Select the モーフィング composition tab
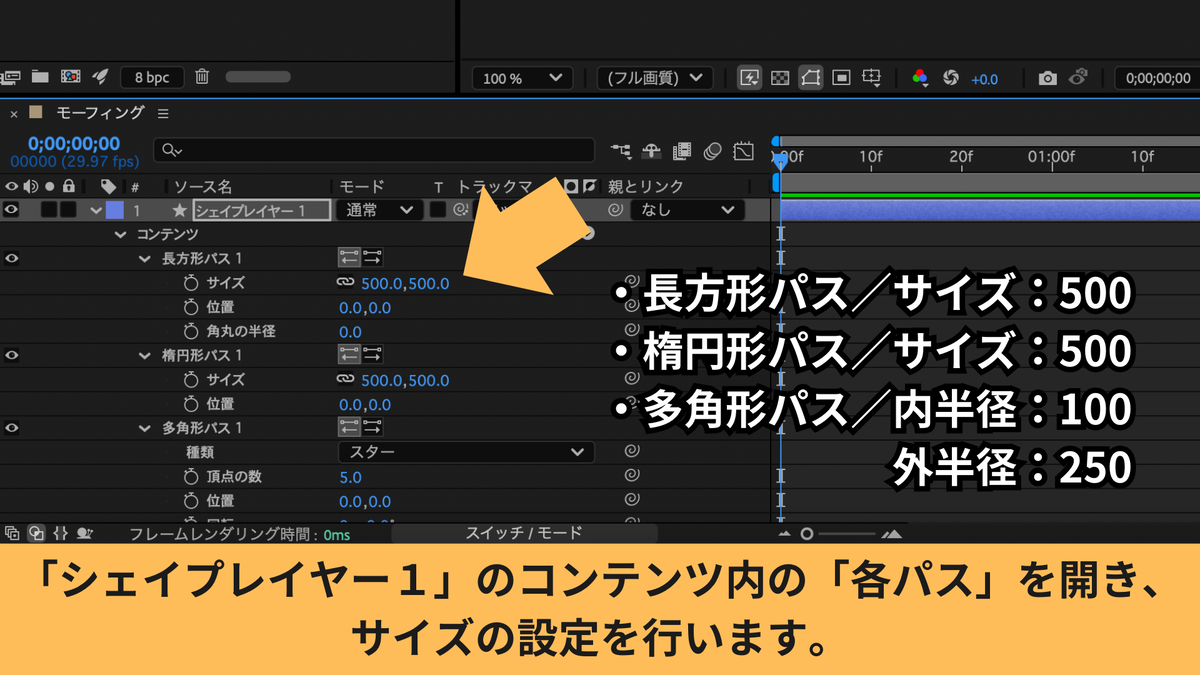Viewport: 1200px width, 675px height. pos(100,113)
